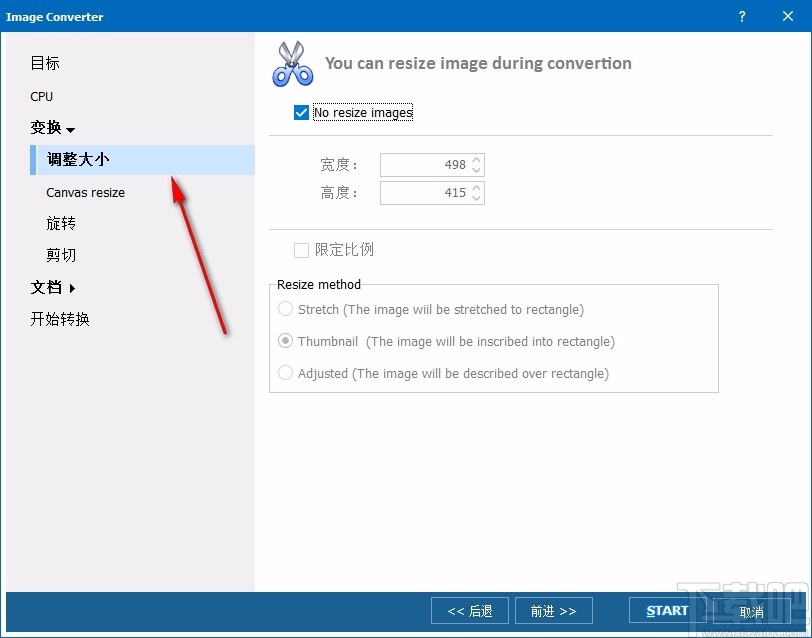Expand the 文档 section arrow

[72, 288]
